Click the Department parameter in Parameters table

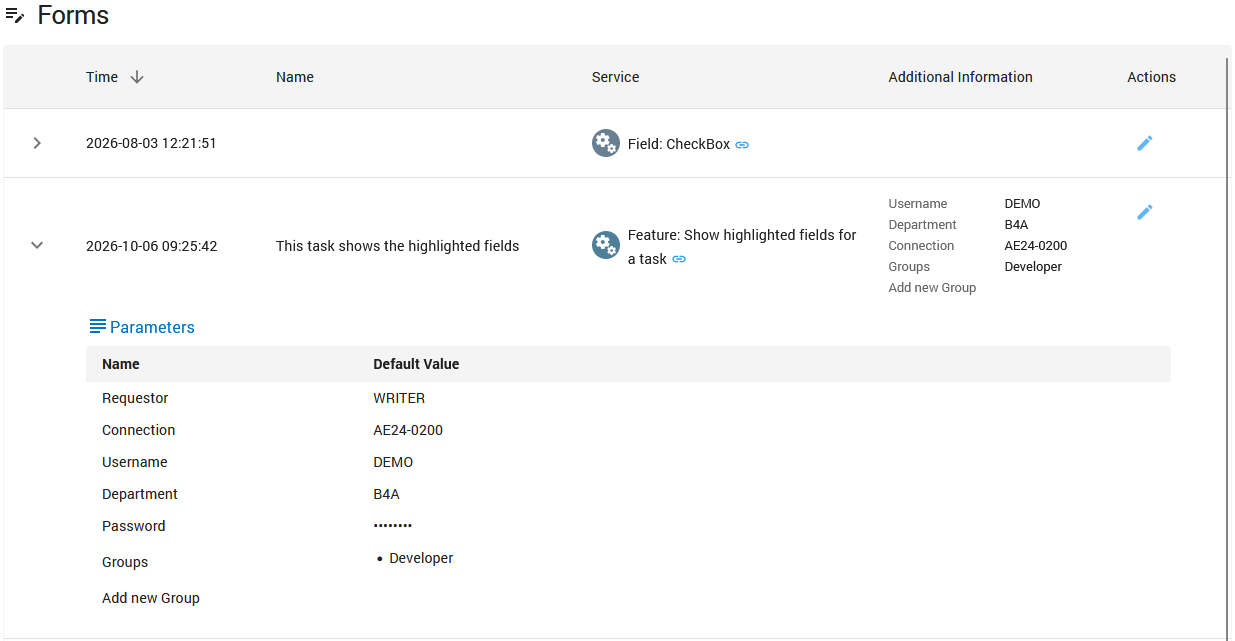tap(140, 494)
